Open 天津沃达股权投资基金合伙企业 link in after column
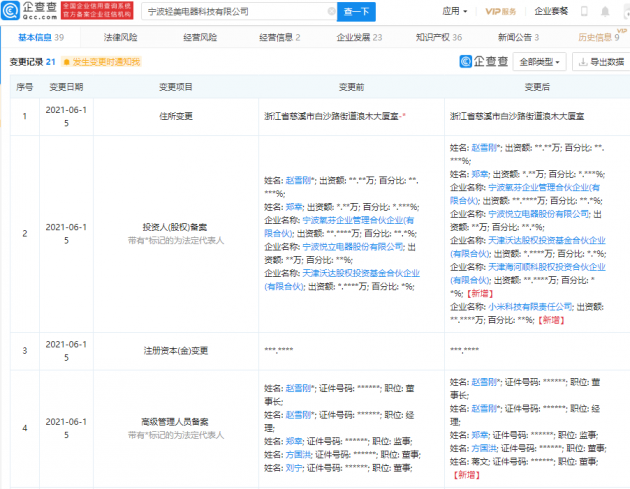 pyautogui.click(x=528, y=247)
